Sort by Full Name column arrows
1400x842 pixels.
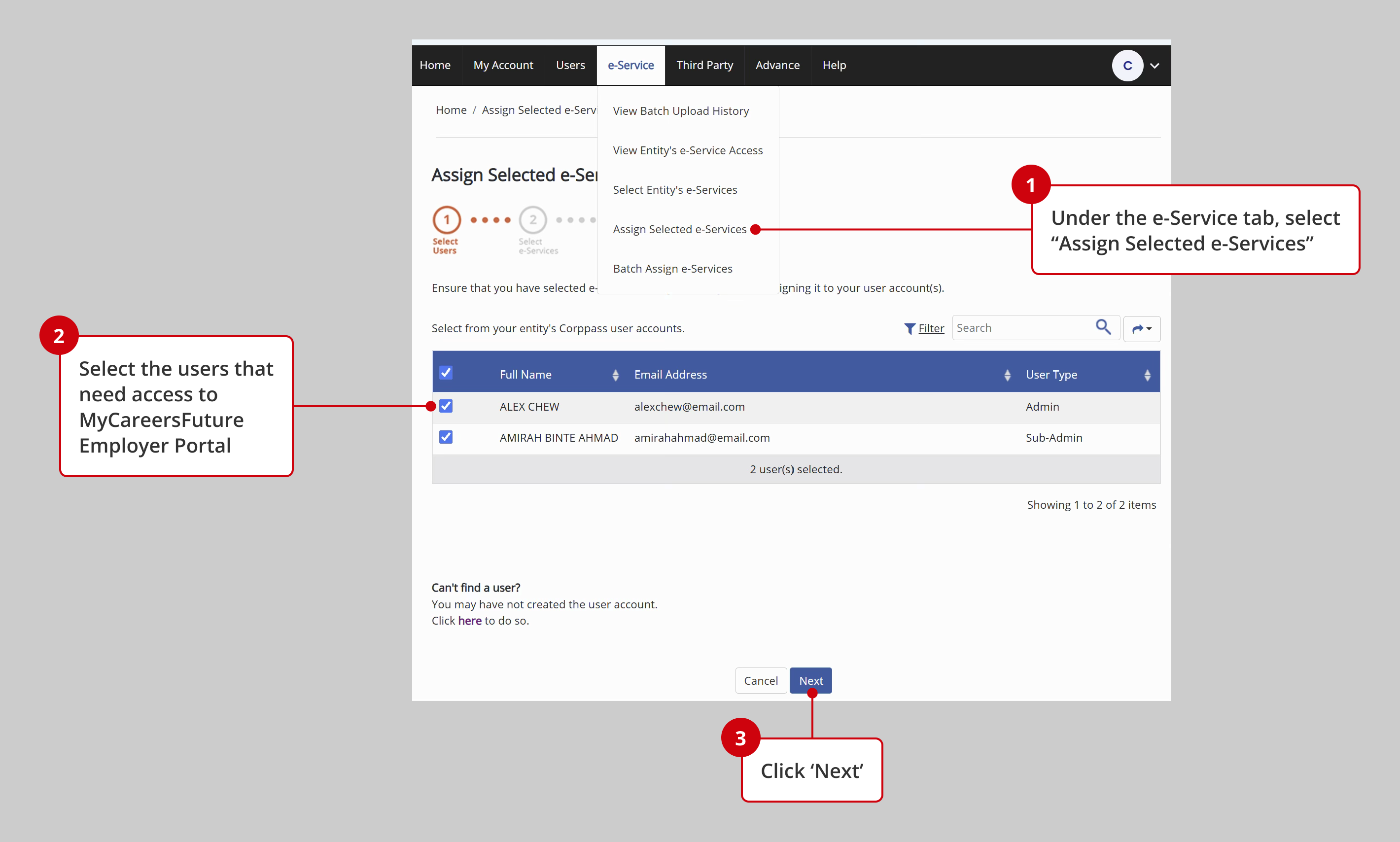[616, 375]
